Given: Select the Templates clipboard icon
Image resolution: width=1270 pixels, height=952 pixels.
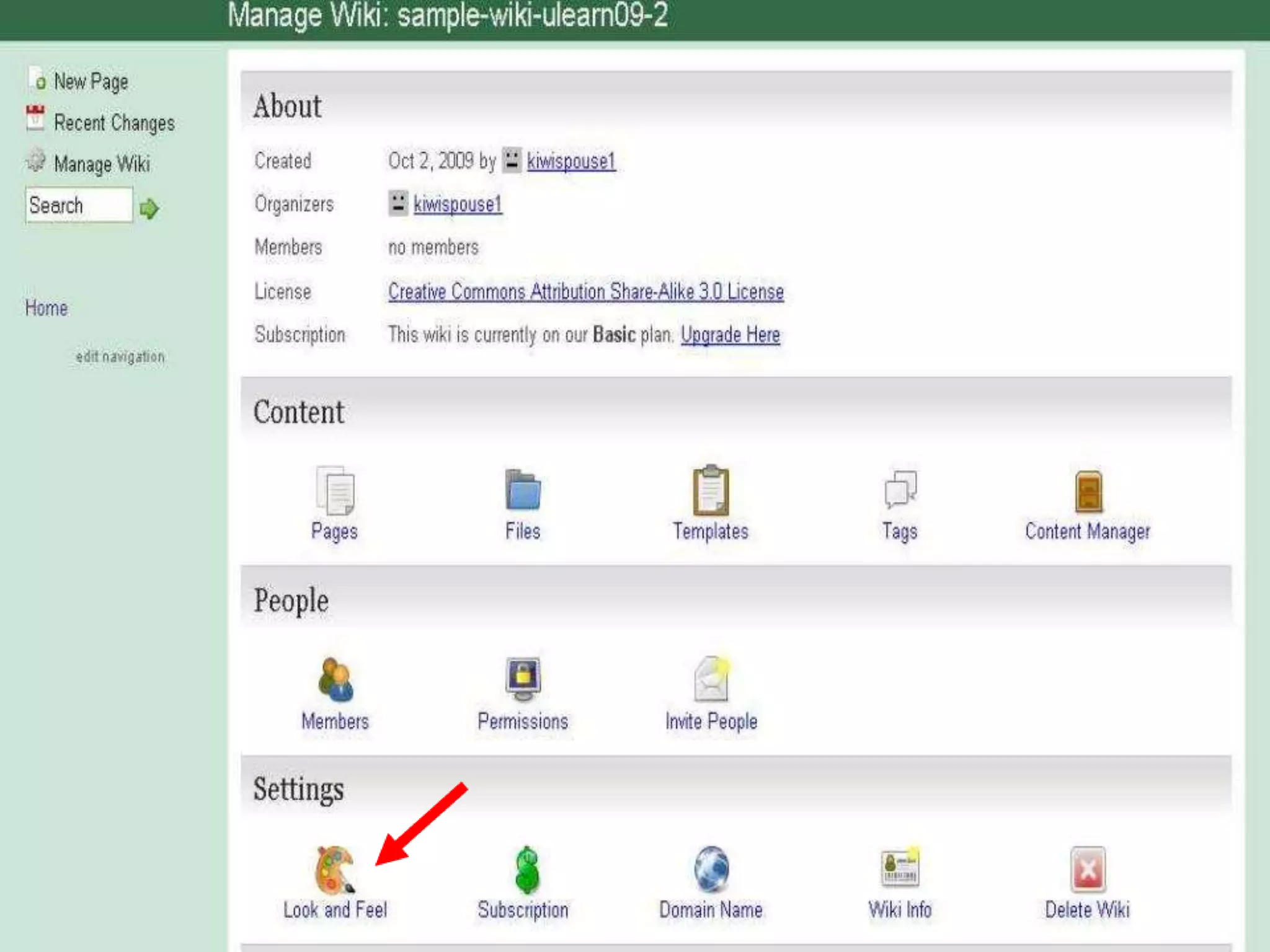Looking at the screenshot, I should pyautogui.click(x=711, y=490).
